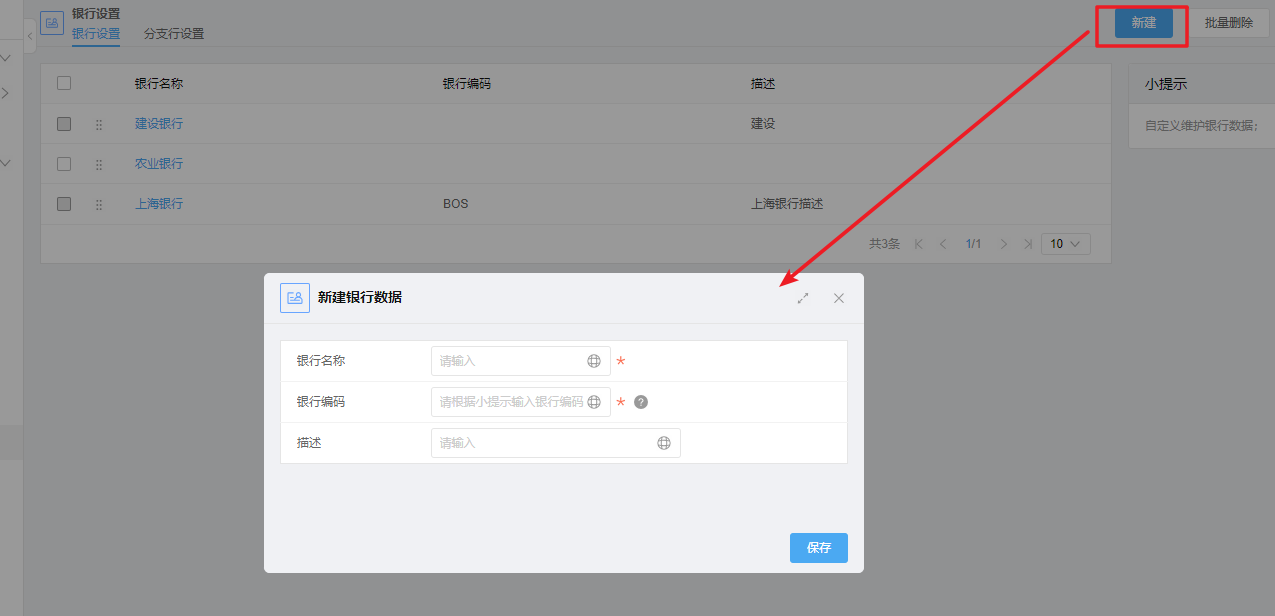Click drag handle for 农业银行 row
The width and height of the screenshot is (1275, 616).
(99, 164)
